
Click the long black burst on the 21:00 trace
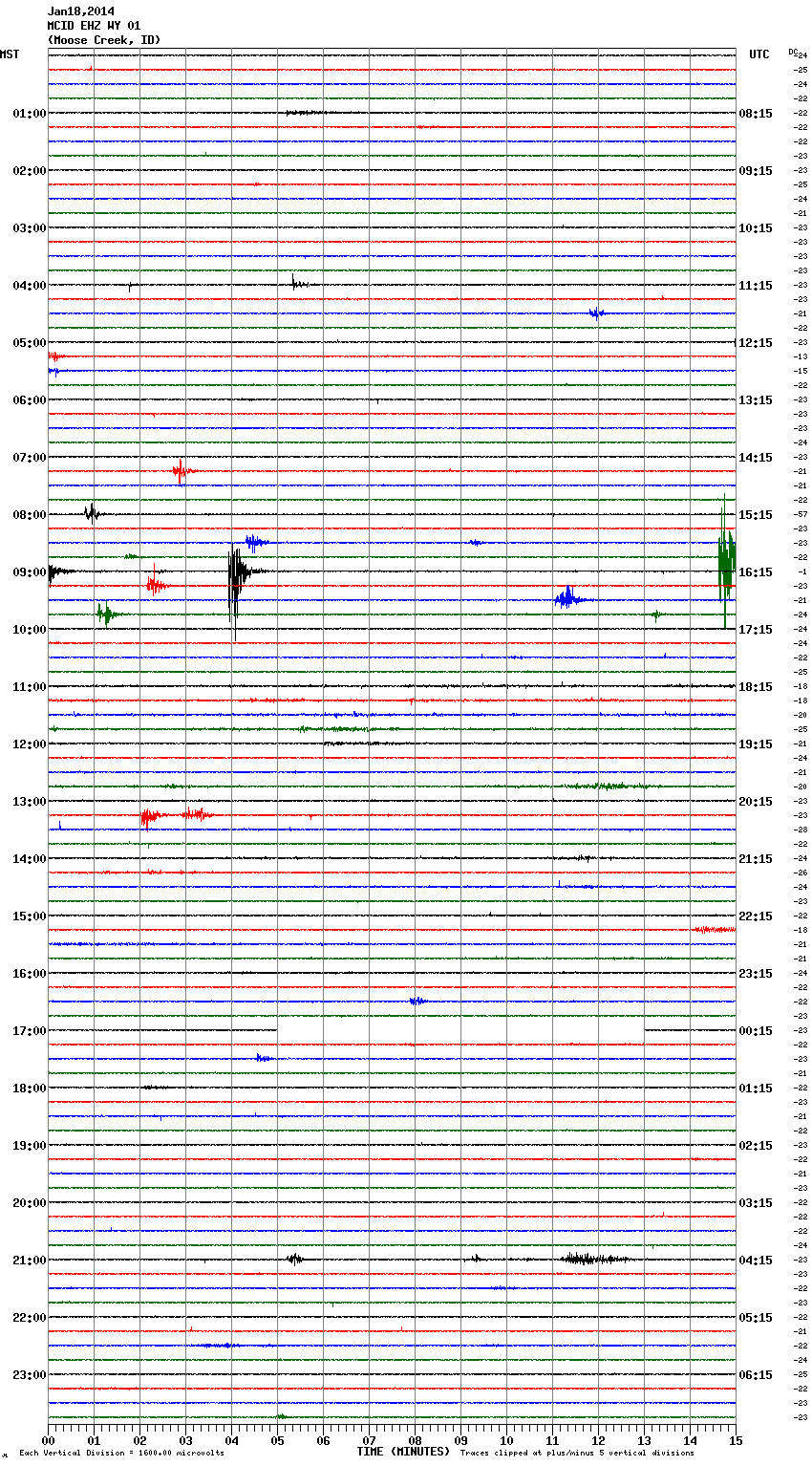tap(594, 1259)
